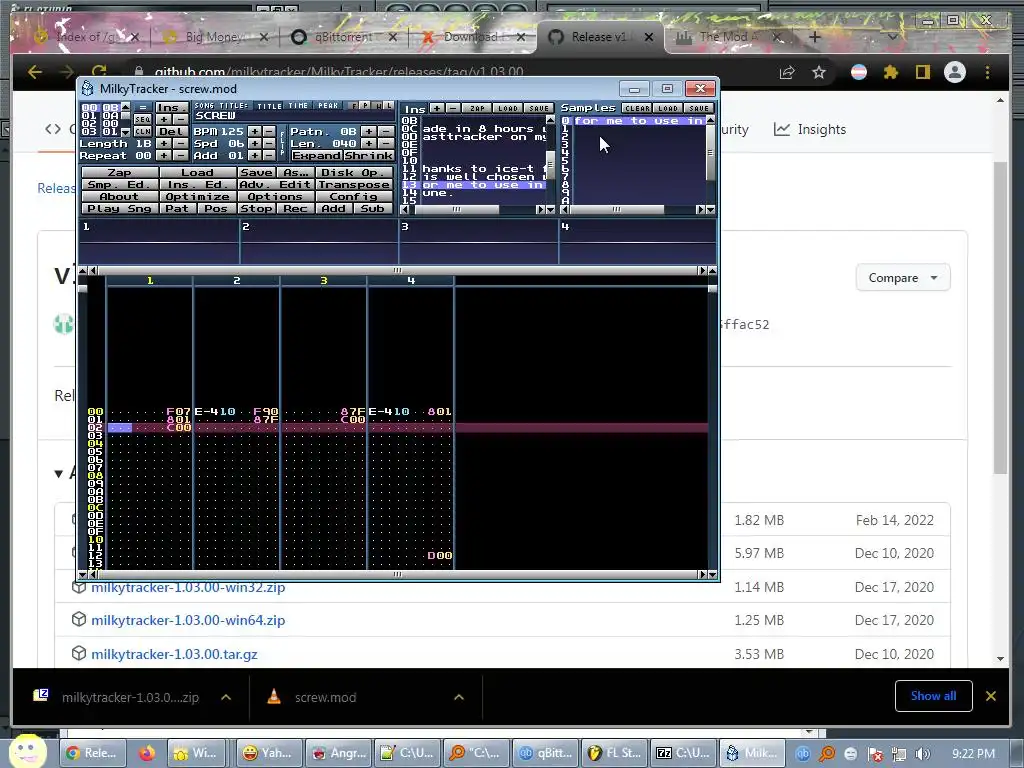Open the Instrument Editor (Ins. Ed.)
This screenshot has width=1024, height=768.
tap(198, 185)
